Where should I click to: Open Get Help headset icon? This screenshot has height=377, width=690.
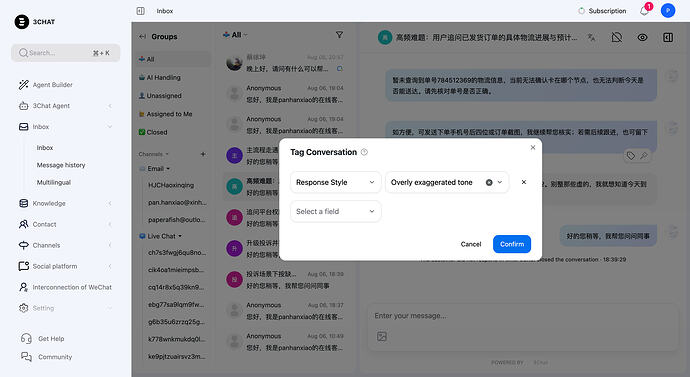click(x=26, y=338)
